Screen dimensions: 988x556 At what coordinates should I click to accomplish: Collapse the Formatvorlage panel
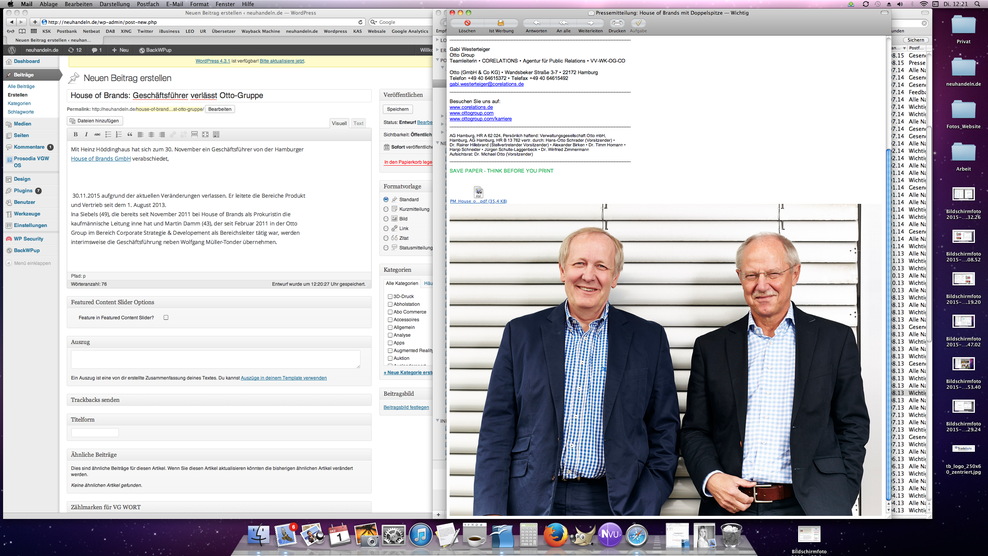pos(407,187)
